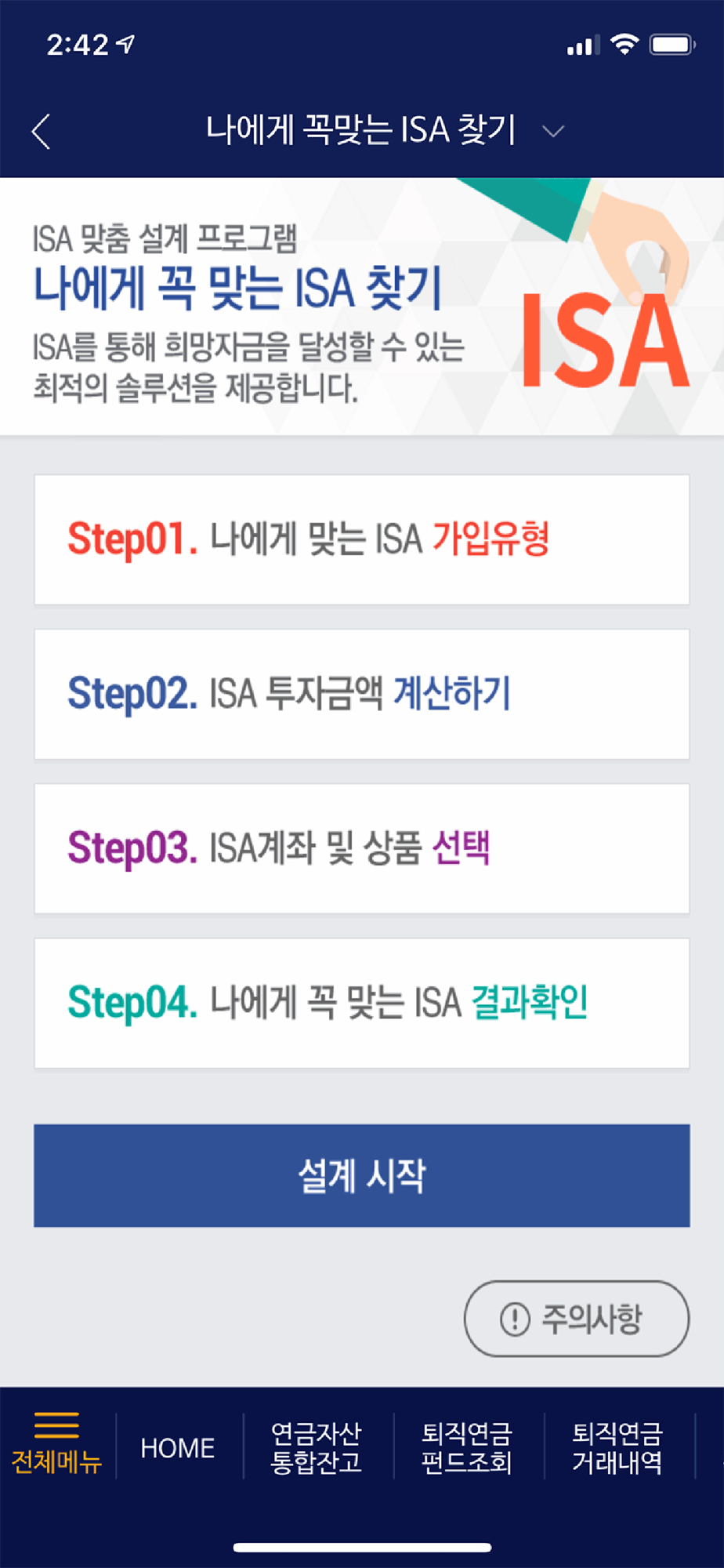Image resolution: width=724 pixels, height=1568 pixels.
Task: Open 퇴직연금 거래내역 tab
Action: (x=617, y=1448)
